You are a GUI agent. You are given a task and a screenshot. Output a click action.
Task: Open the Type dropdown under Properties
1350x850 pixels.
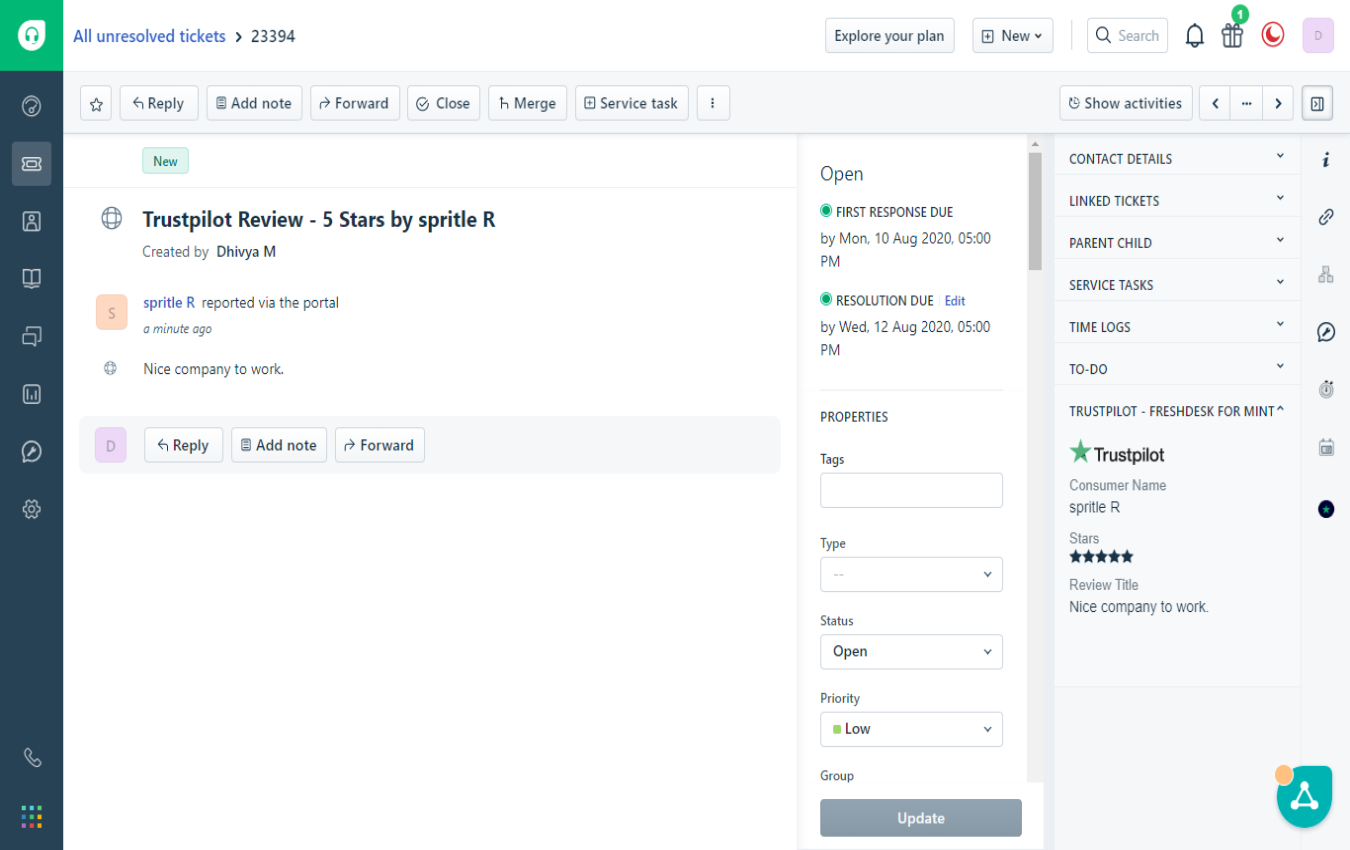(911, 574)
